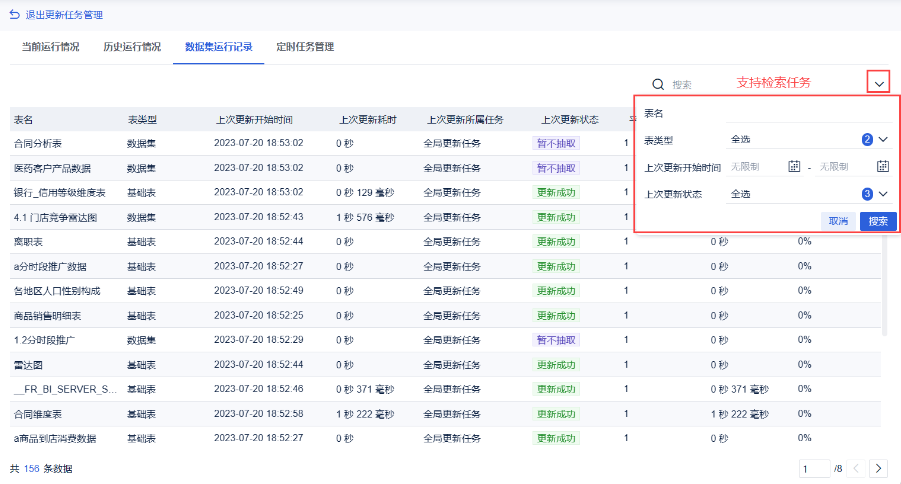901x484 pixels.
Task: Click the page number input box
Action: (x=814, y=468)
